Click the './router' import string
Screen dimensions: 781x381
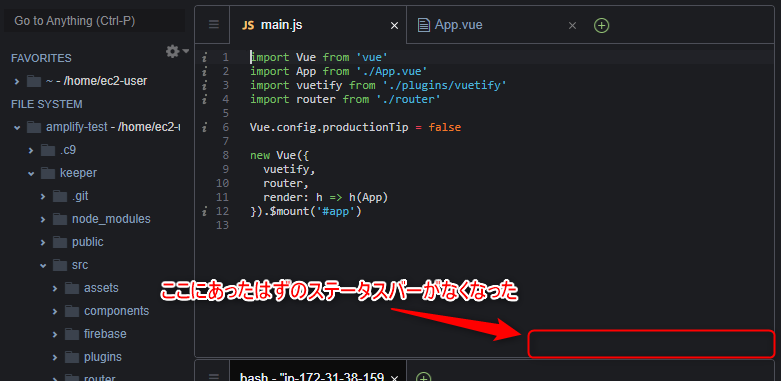pos(408,99)
